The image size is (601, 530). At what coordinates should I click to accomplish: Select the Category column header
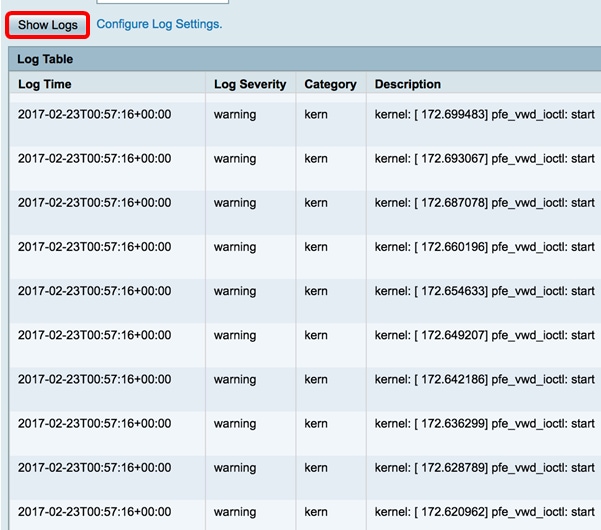pos(330,84)
